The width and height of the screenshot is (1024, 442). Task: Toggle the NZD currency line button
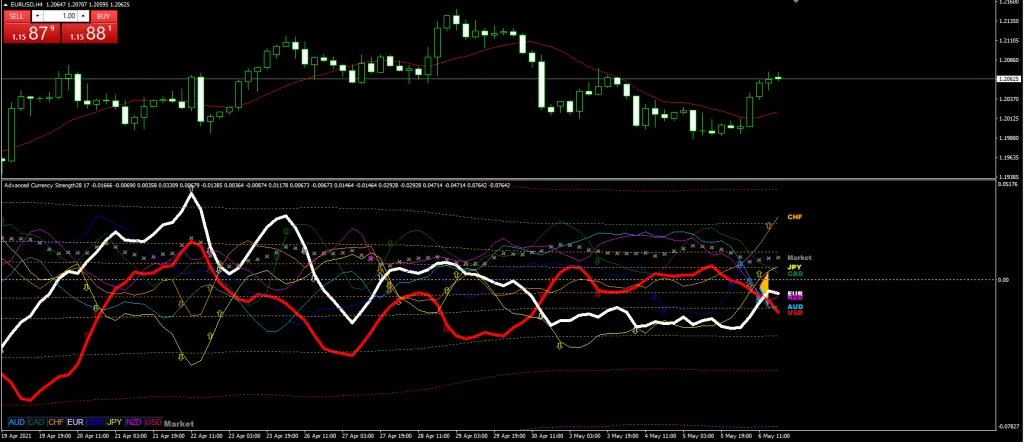(x=134, y=423)
